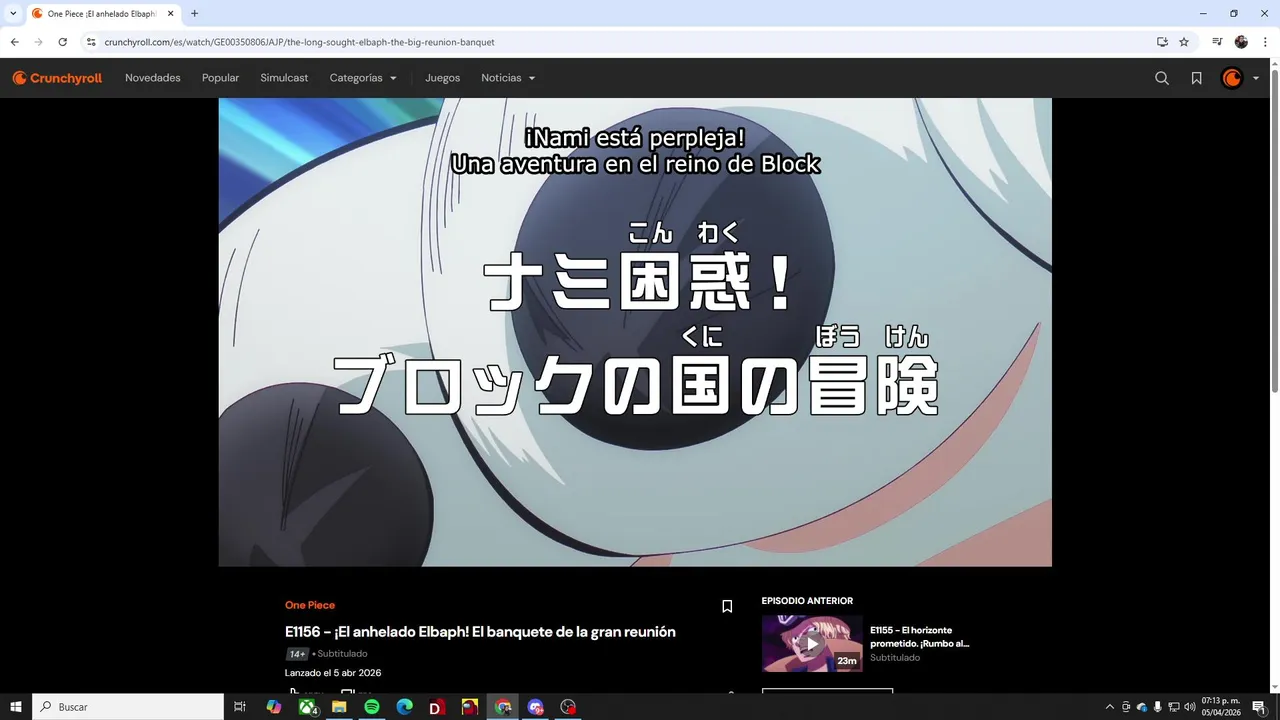The width and height of the screenshot is (1280, 720).
Task: Open the Crunchyroll watchlist bookmark icon in header
Action: point(1196,78)
